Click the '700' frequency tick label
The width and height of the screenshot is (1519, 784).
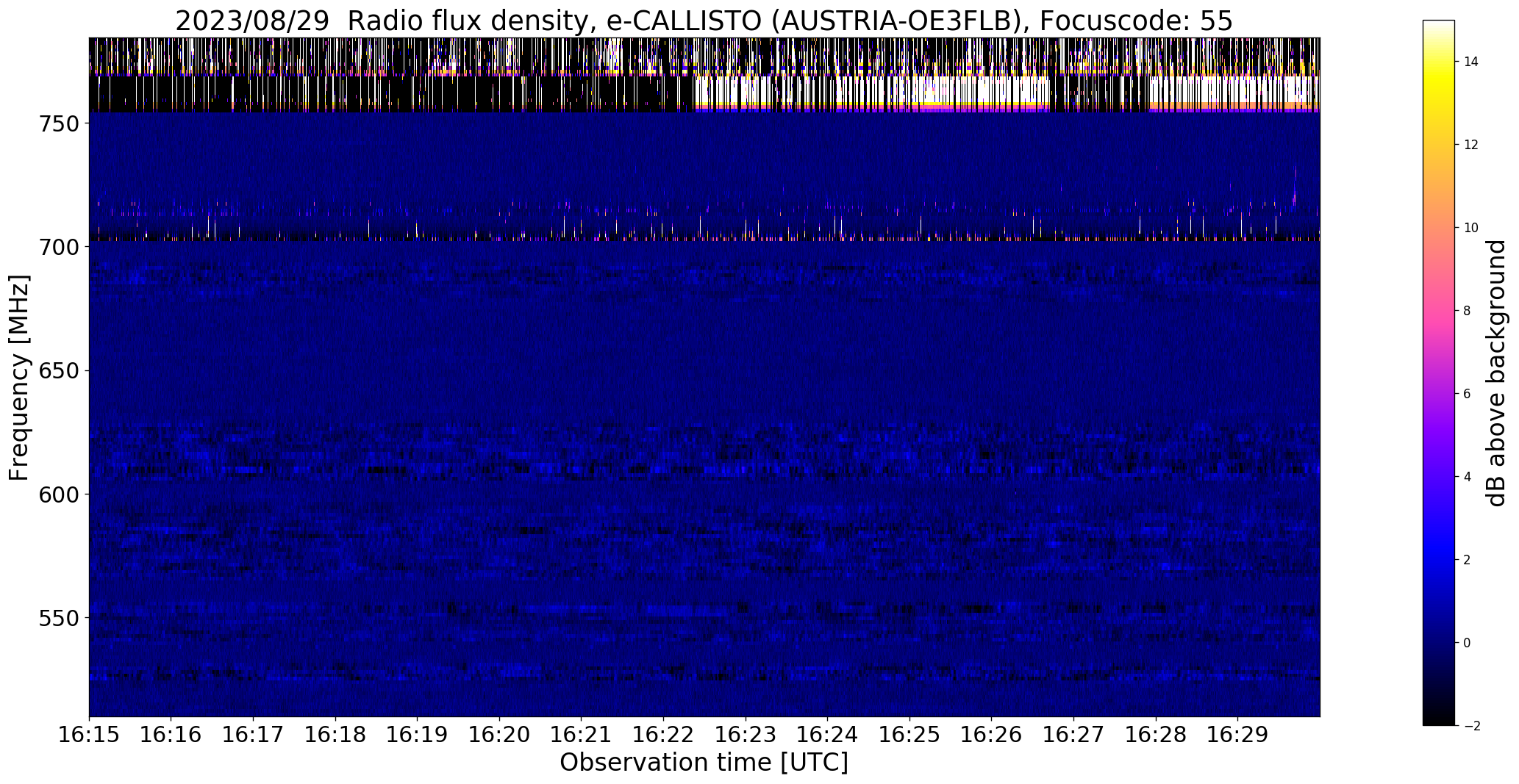point(58,248)
